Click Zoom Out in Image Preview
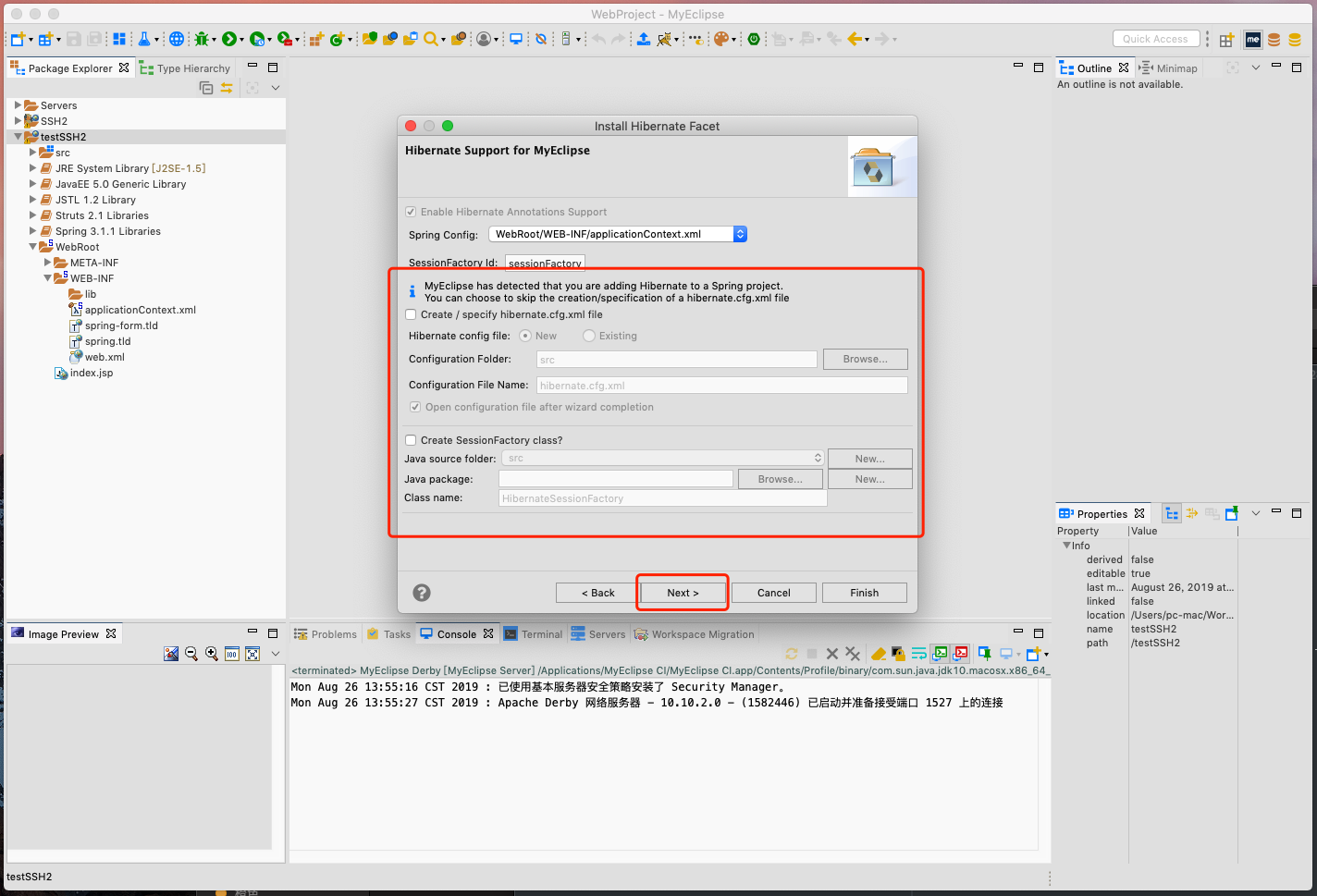The image size is (1317, 896). pos(191,654)
